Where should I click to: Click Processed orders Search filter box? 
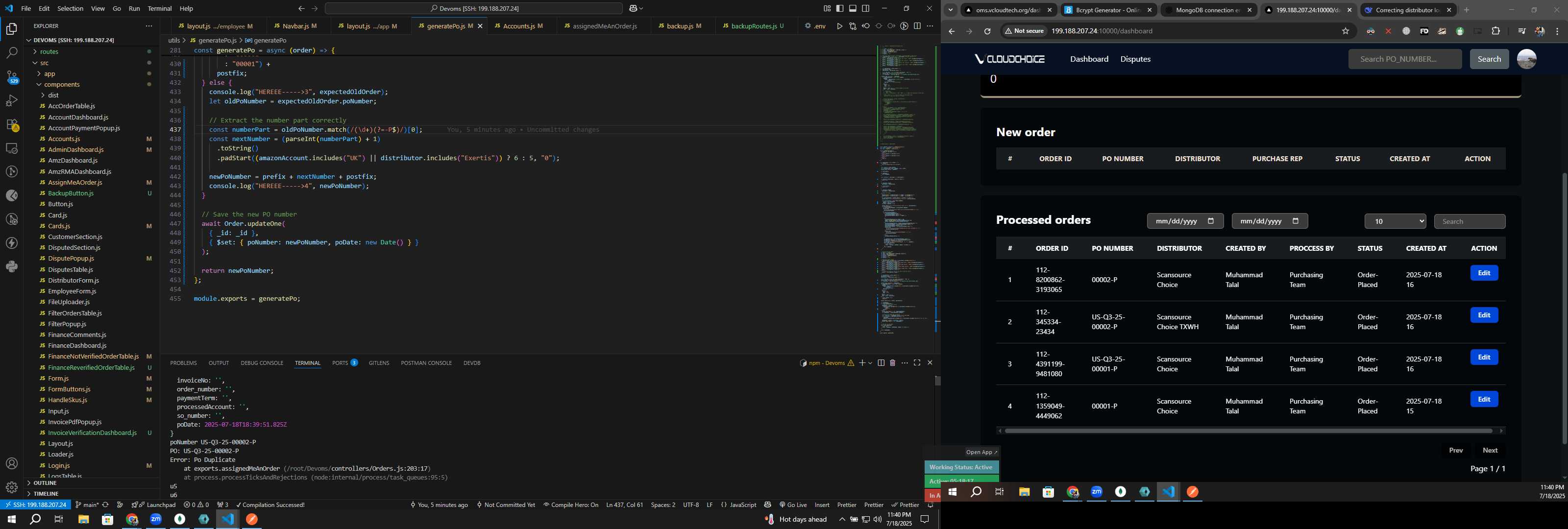(x=1470, y=221)
